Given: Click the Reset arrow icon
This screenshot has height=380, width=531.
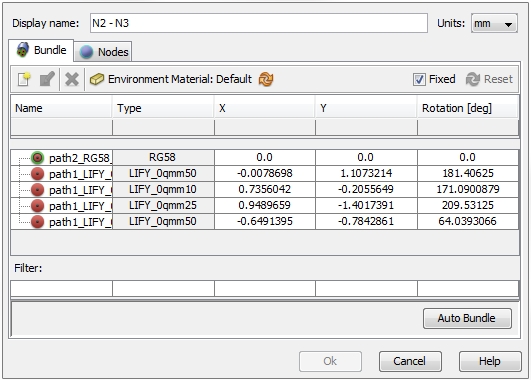Looking at the screenshot, I should pyautogui.click(x=473, y=79).
